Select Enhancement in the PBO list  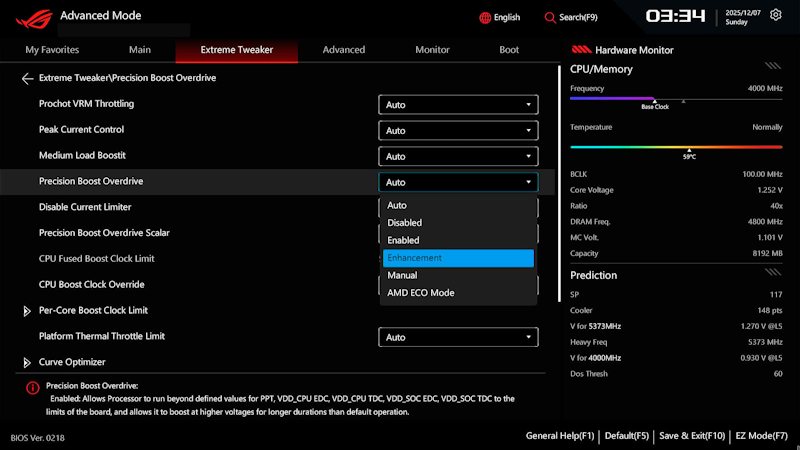(458, 258)
